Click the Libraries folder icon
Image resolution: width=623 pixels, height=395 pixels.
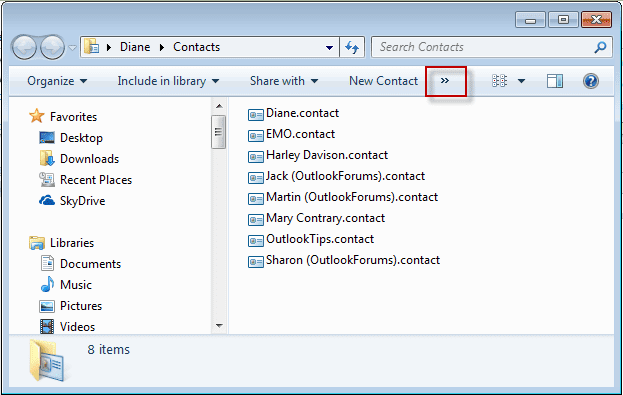coord(37,243)
